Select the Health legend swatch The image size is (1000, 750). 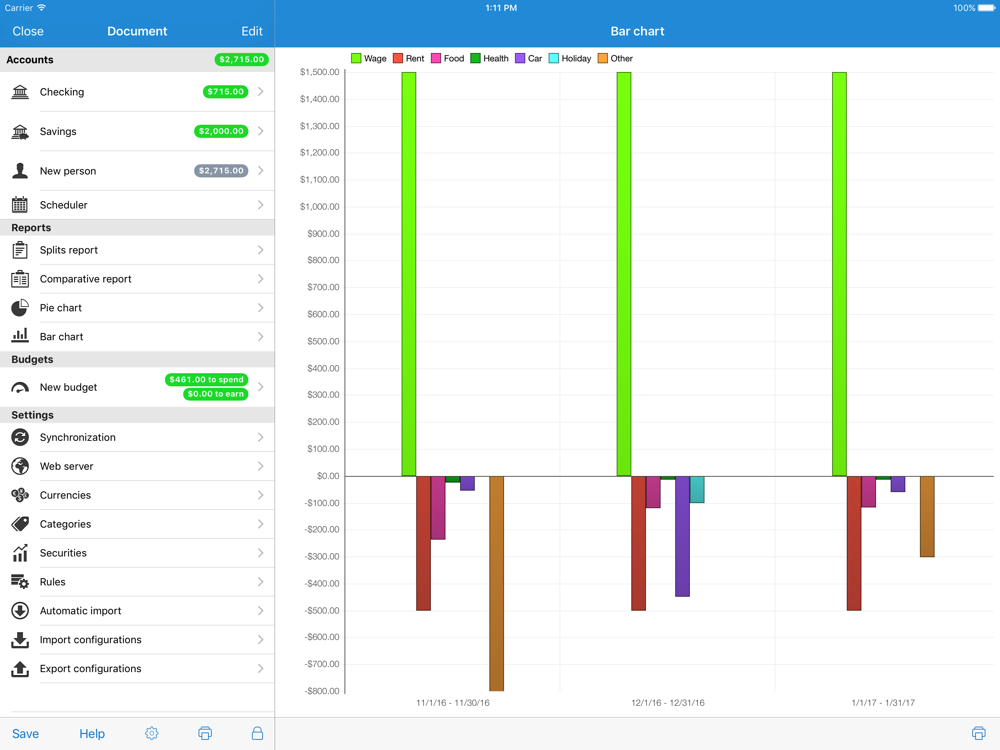point(475,58)
